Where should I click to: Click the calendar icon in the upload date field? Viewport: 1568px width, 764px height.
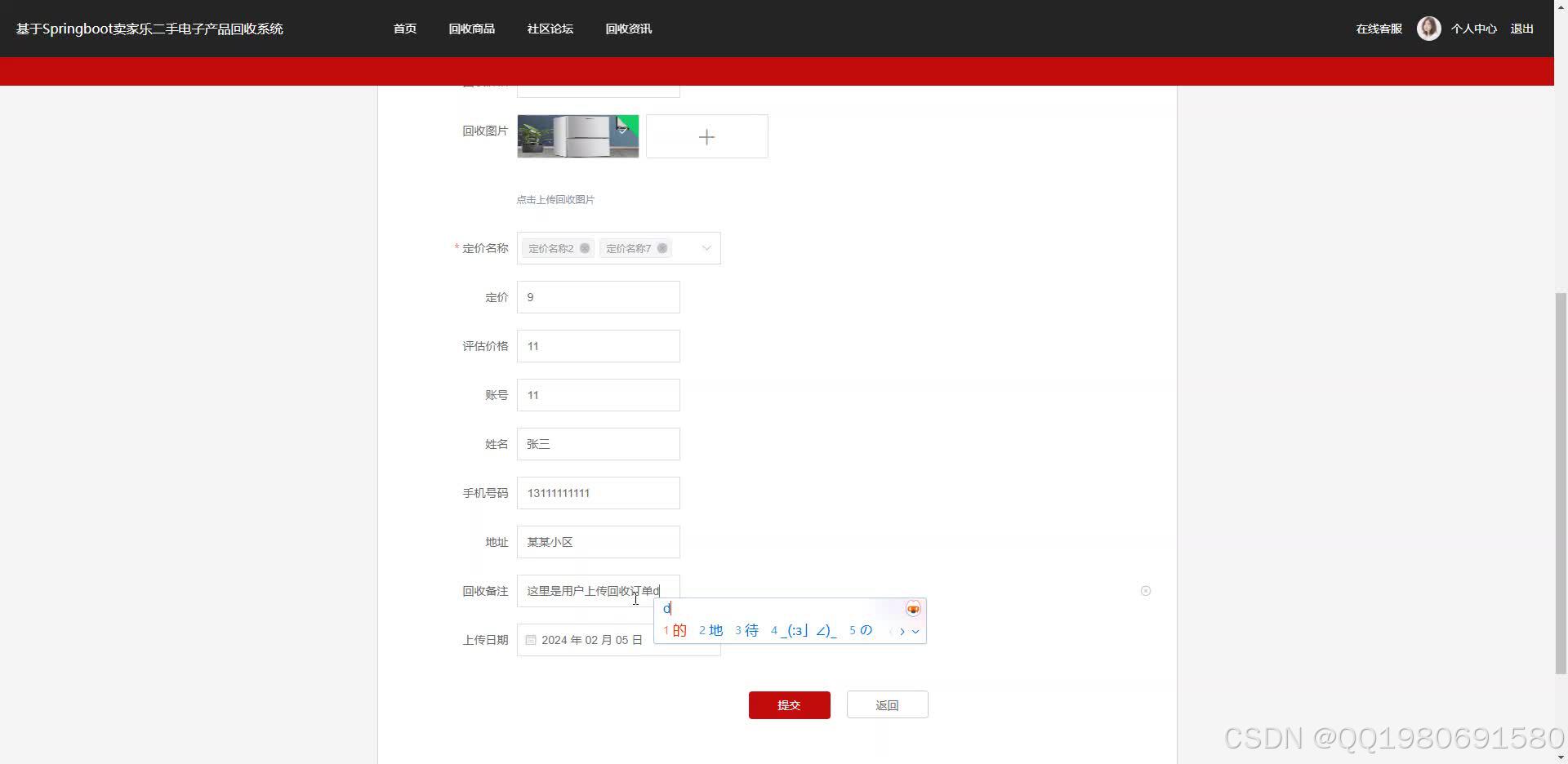coord(530,640)
